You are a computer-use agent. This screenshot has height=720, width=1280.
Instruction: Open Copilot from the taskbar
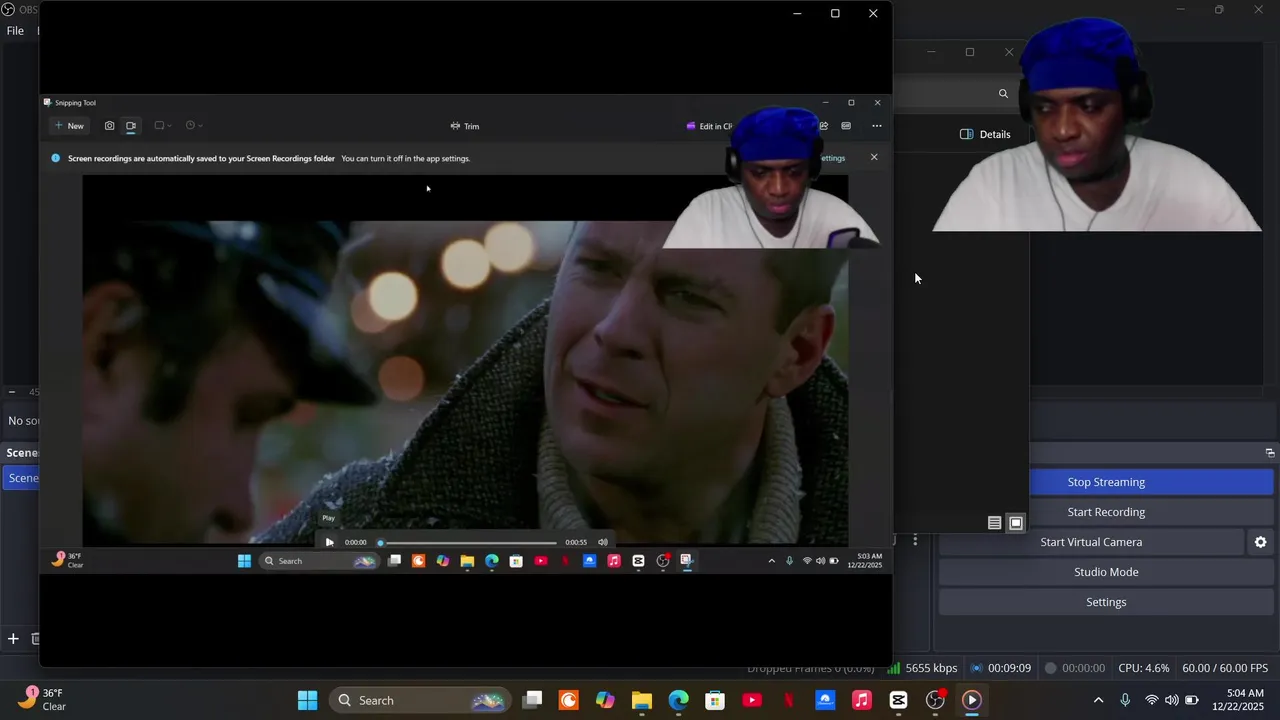(605, 700)
